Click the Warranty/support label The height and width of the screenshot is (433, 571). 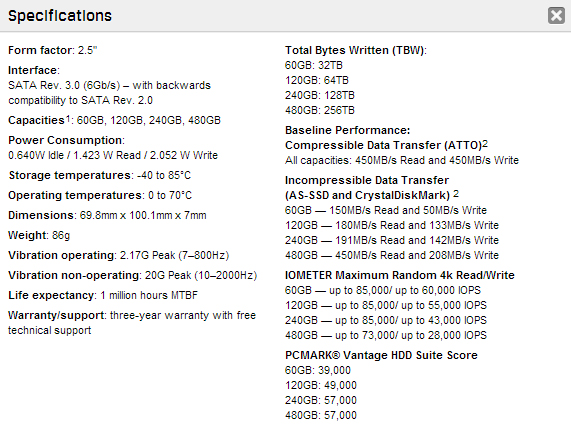[x=56, y=315]
